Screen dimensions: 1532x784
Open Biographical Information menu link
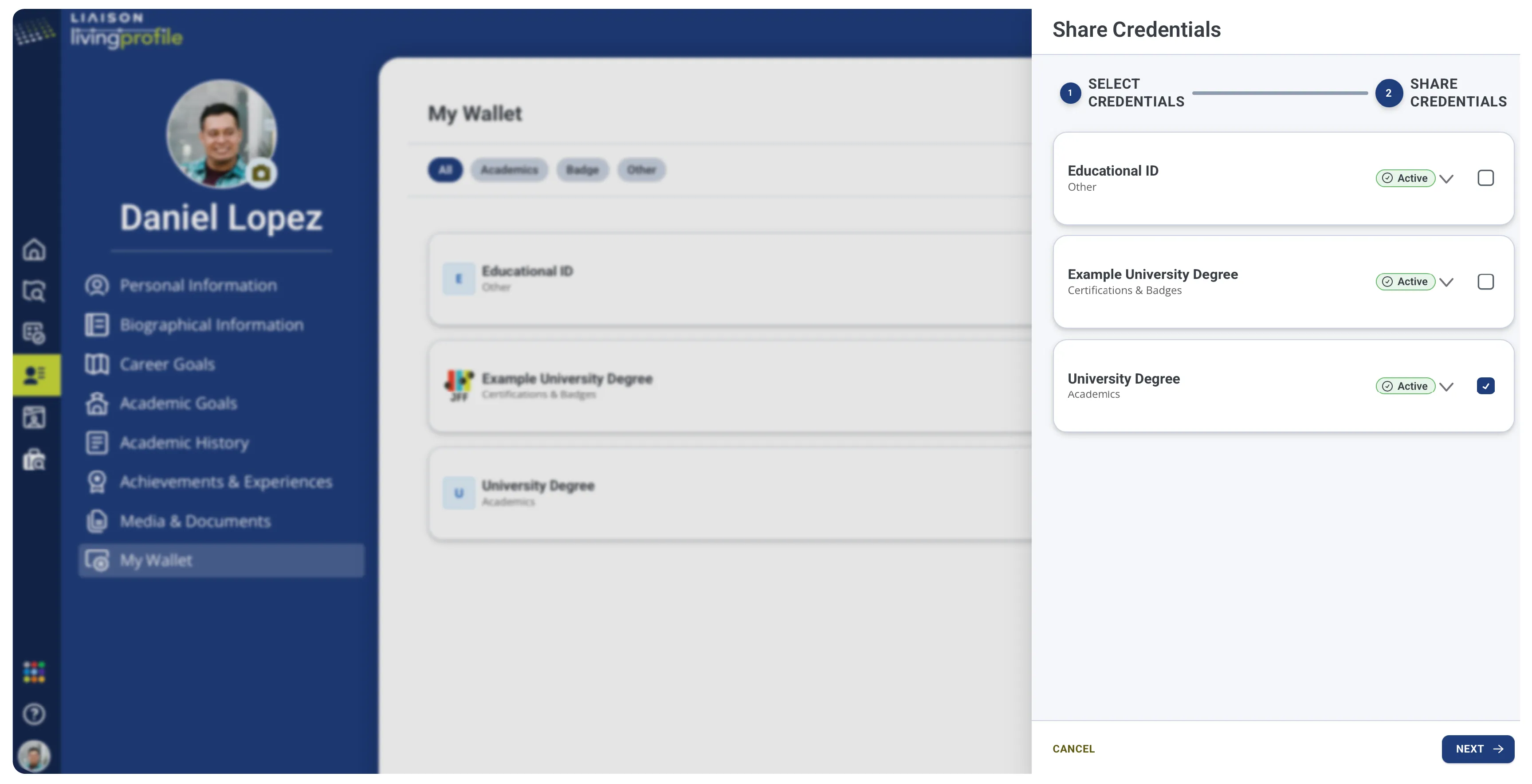pyautogui.click(x=212, y=325)
